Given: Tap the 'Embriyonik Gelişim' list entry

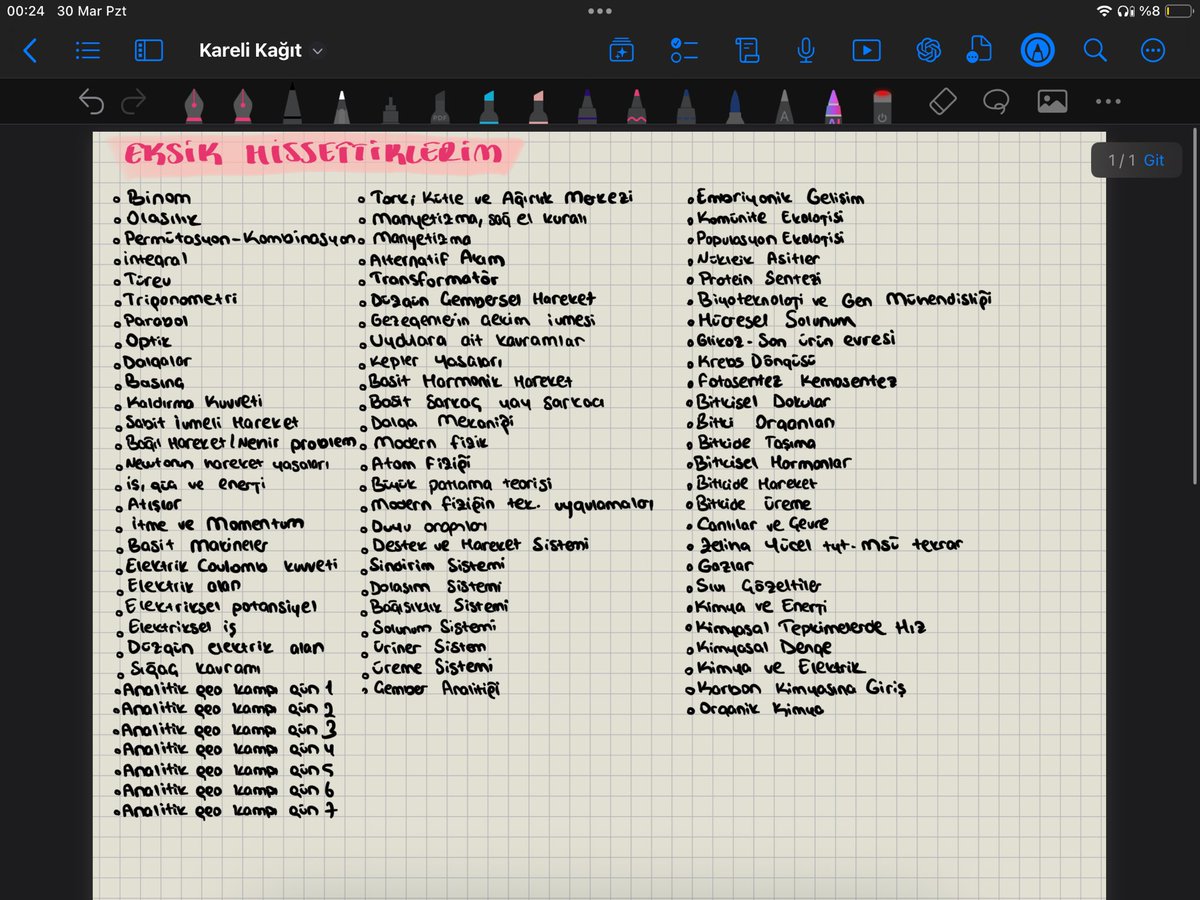Looking at the screenshot, I should pos(780,198).
